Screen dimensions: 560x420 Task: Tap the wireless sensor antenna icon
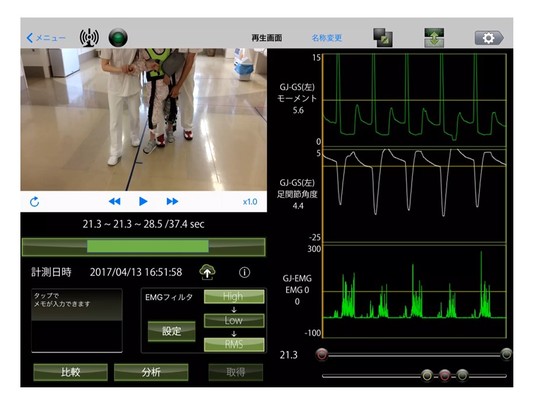click(x=89, y=38)
